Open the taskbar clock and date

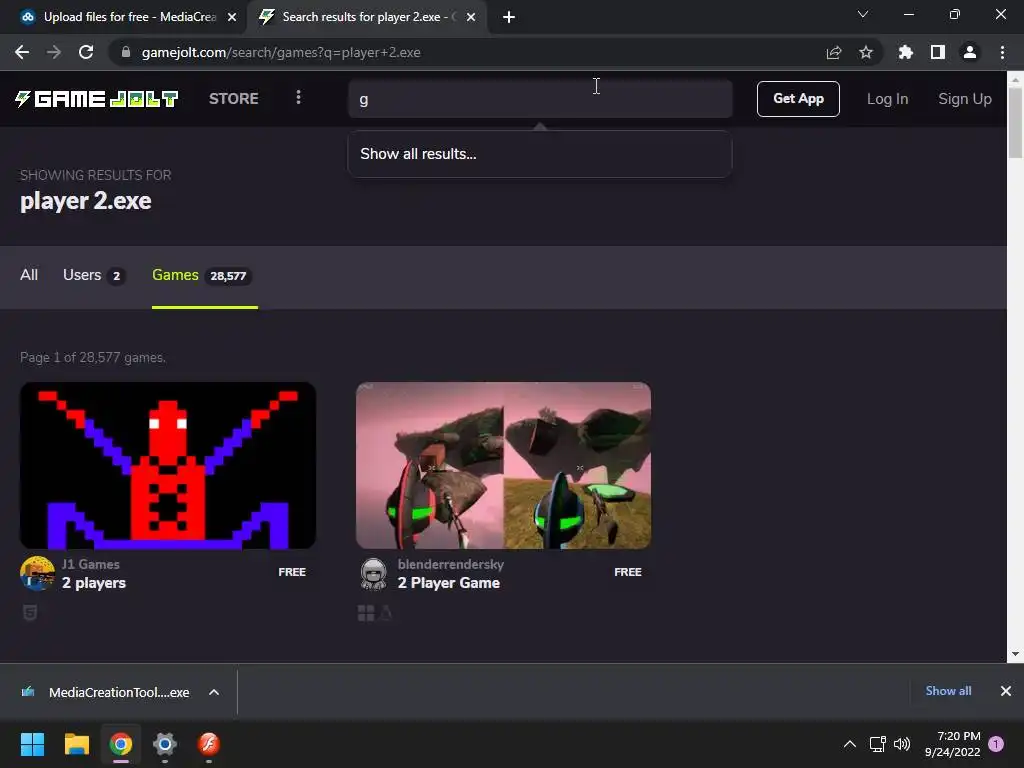point(953,744)
